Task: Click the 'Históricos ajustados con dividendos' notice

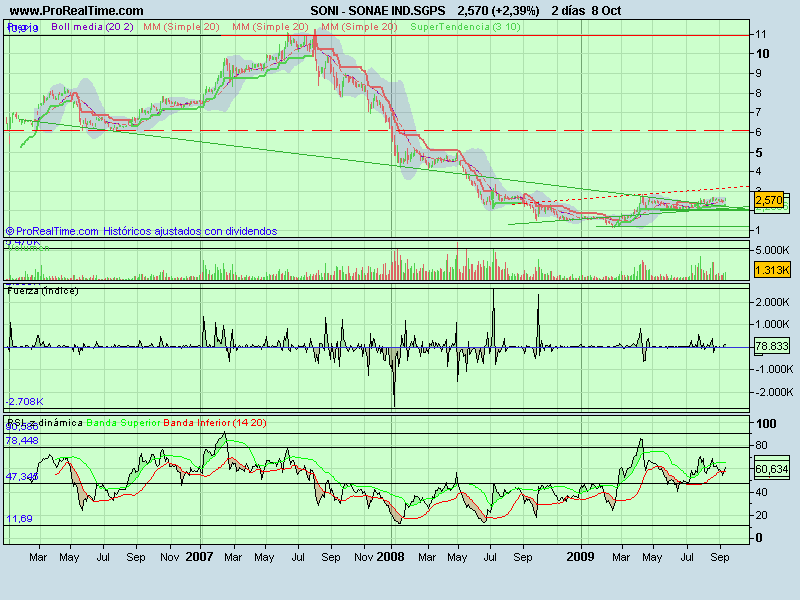Action: 190,231
